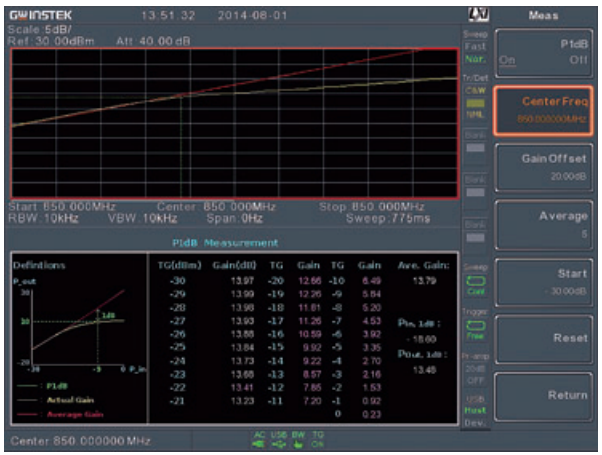Click the P1dB green line legend swatch
This screenshot has width=602, height=455.
[x=27, y=386]
